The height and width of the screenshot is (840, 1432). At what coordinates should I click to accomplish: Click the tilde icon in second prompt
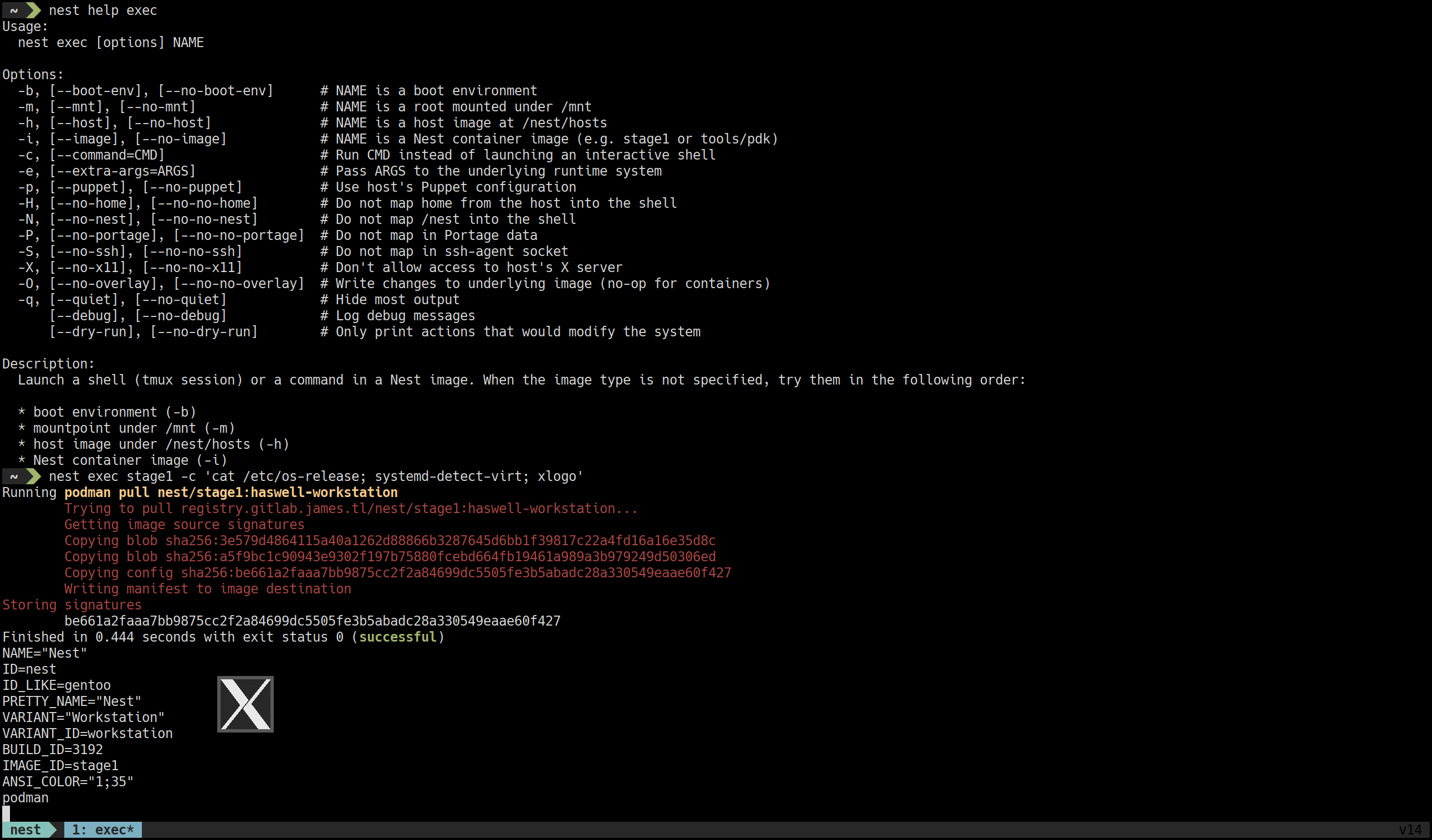pyautogui.click(x=14, y=477)
